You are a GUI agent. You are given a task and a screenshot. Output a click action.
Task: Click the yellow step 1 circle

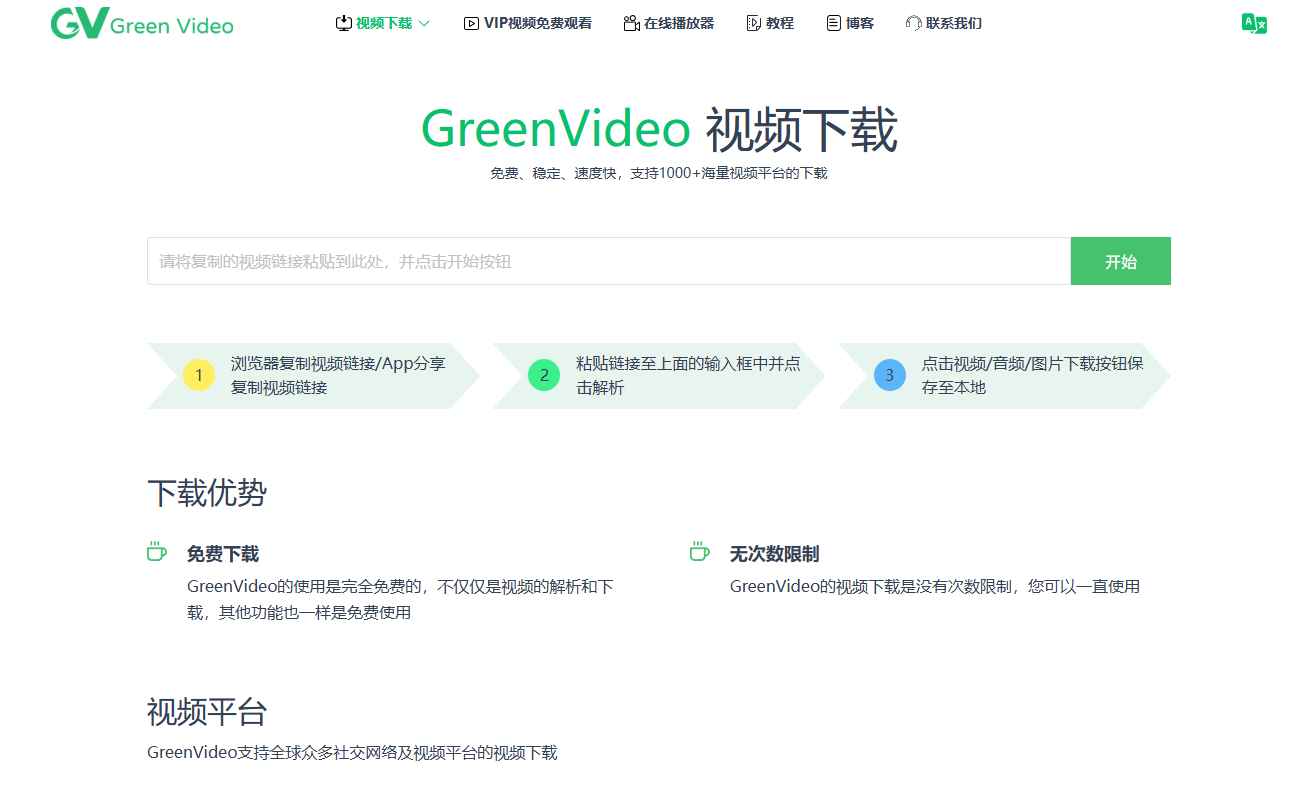pyautogui.click(x=199, y=375)
